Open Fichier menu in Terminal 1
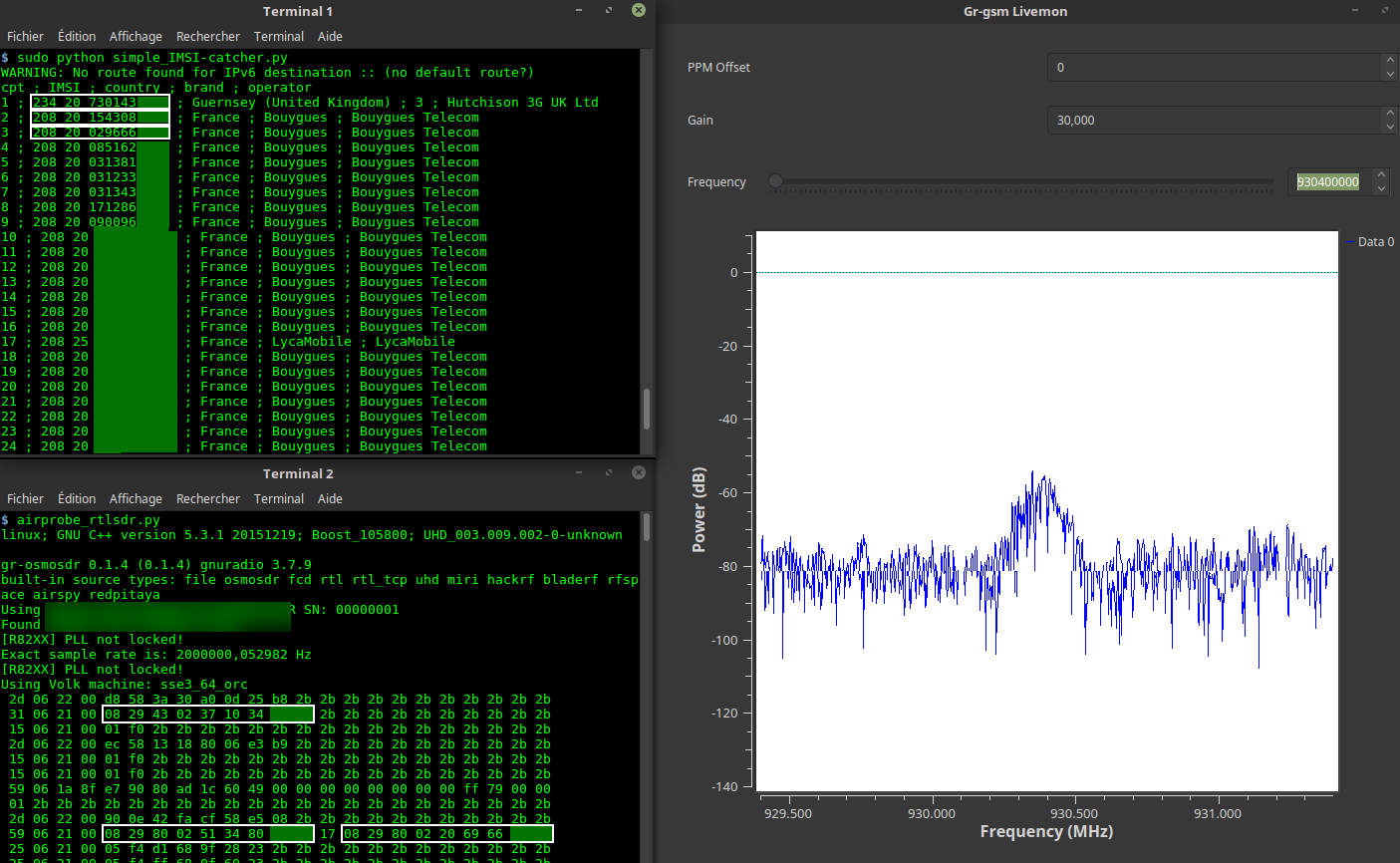Image resolution: width=1400 pixels, height=863 pixels. pyautogui.click(x=25, y=36)
